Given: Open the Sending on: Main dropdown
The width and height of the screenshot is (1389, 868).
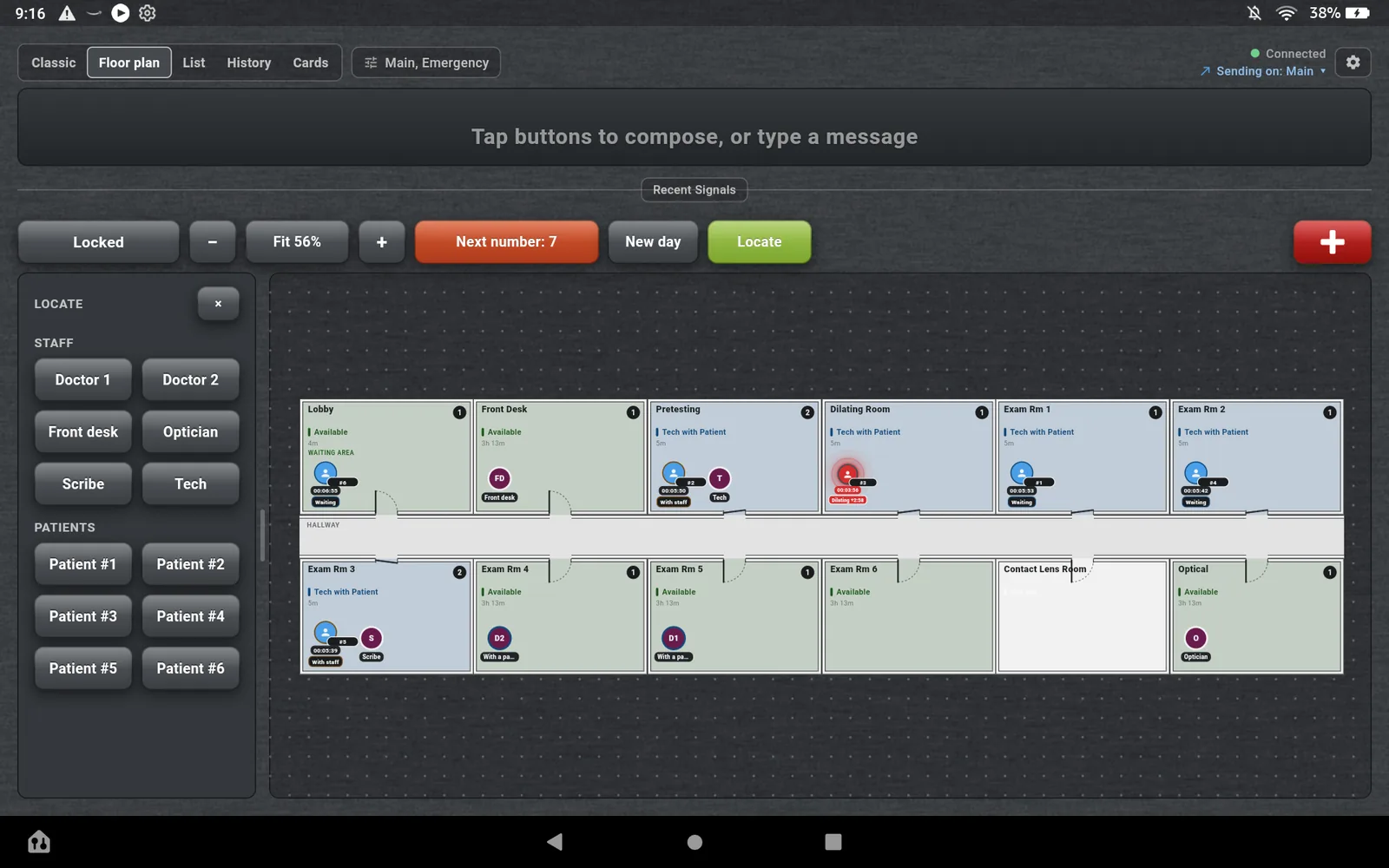Looking at the screenshot, I should (1263, 71).
